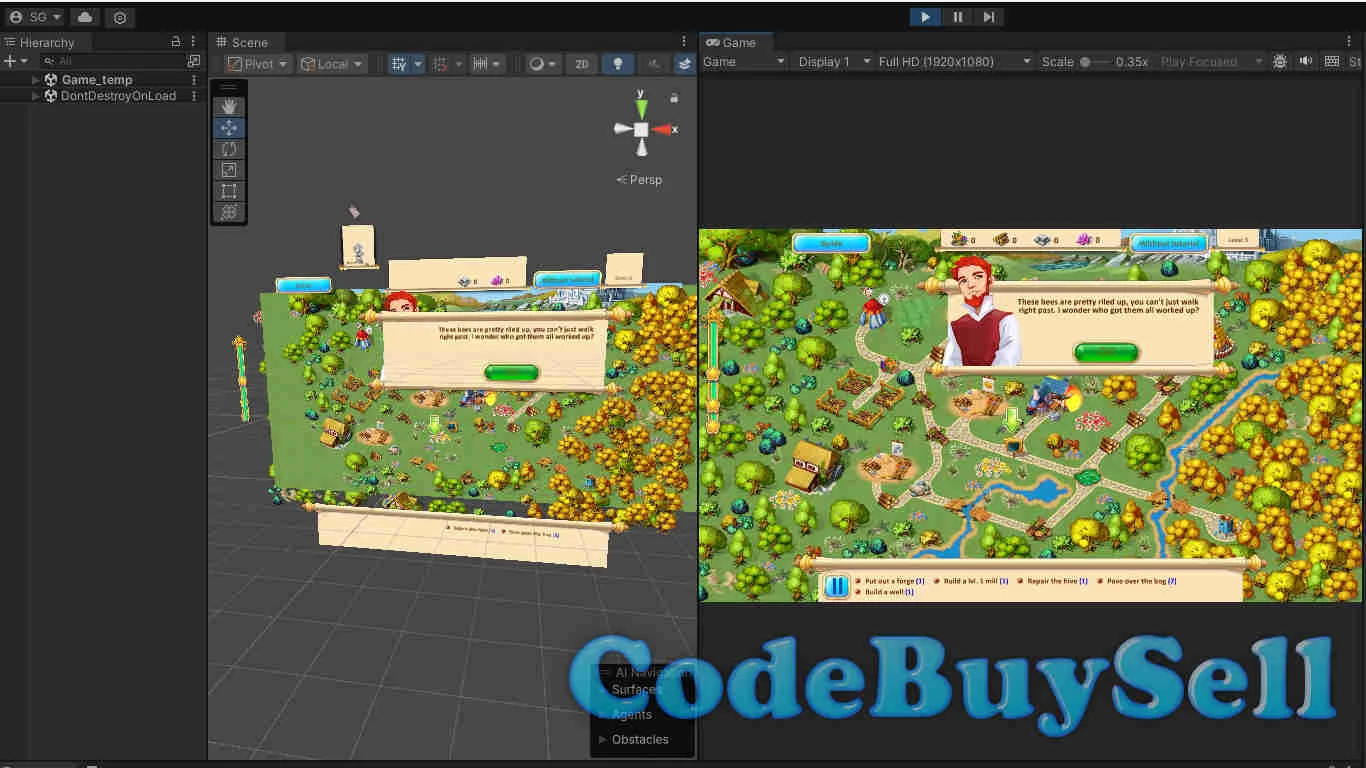
Task: Expand the DontDestroyOnLoad scene
Action: tap(36, 96)
